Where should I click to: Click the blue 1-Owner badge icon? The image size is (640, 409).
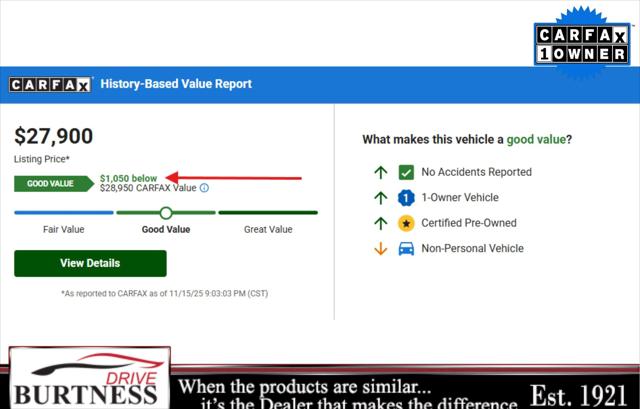pos(406,198)
